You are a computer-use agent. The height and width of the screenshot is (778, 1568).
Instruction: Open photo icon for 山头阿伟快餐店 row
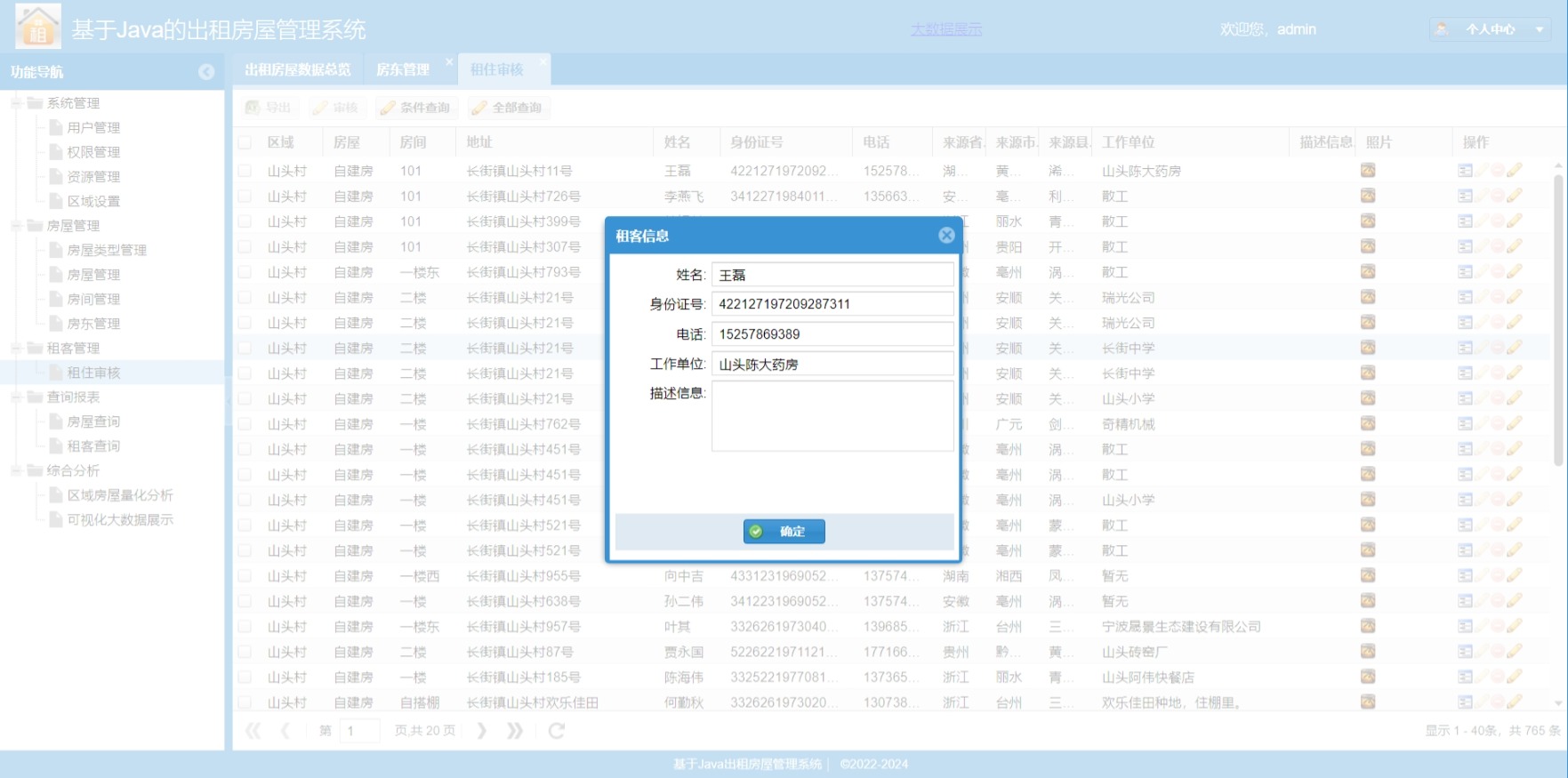(1368, 677)
